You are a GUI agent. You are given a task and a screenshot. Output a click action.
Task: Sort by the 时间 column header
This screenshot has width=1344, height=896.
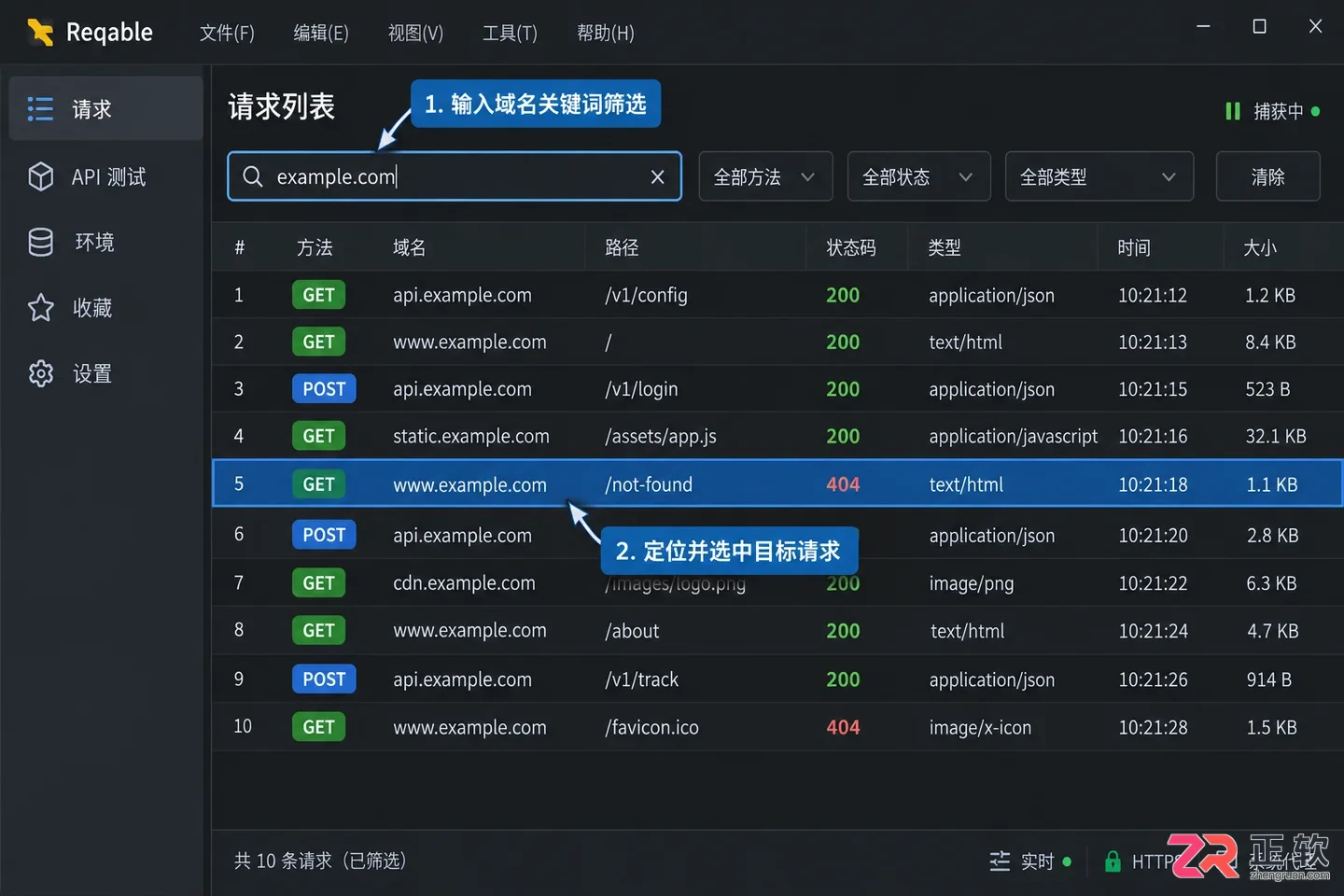(x=1134, y=247)
